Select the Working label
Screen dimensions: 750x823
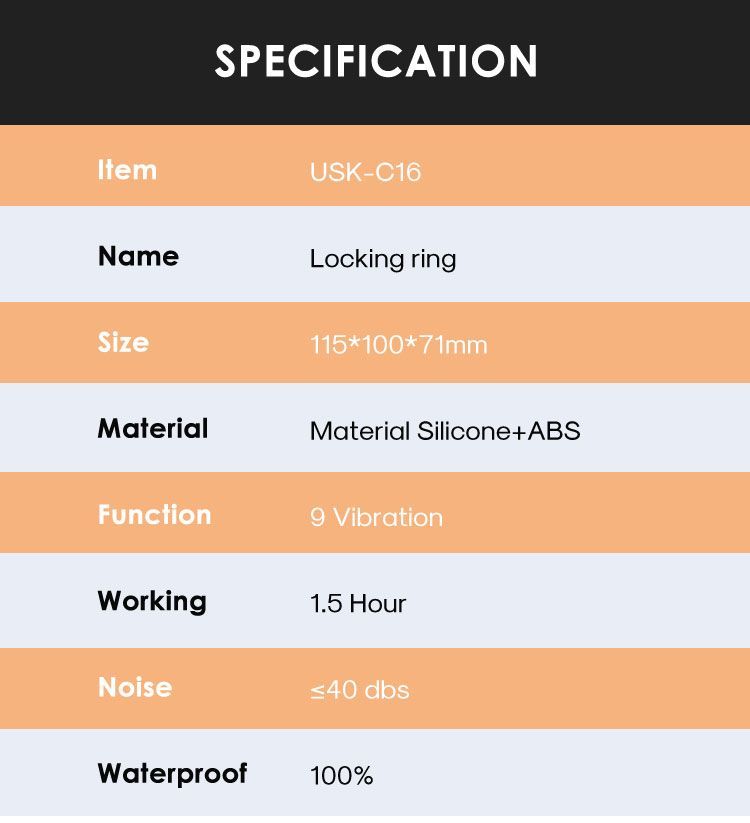tap(152, 602)
